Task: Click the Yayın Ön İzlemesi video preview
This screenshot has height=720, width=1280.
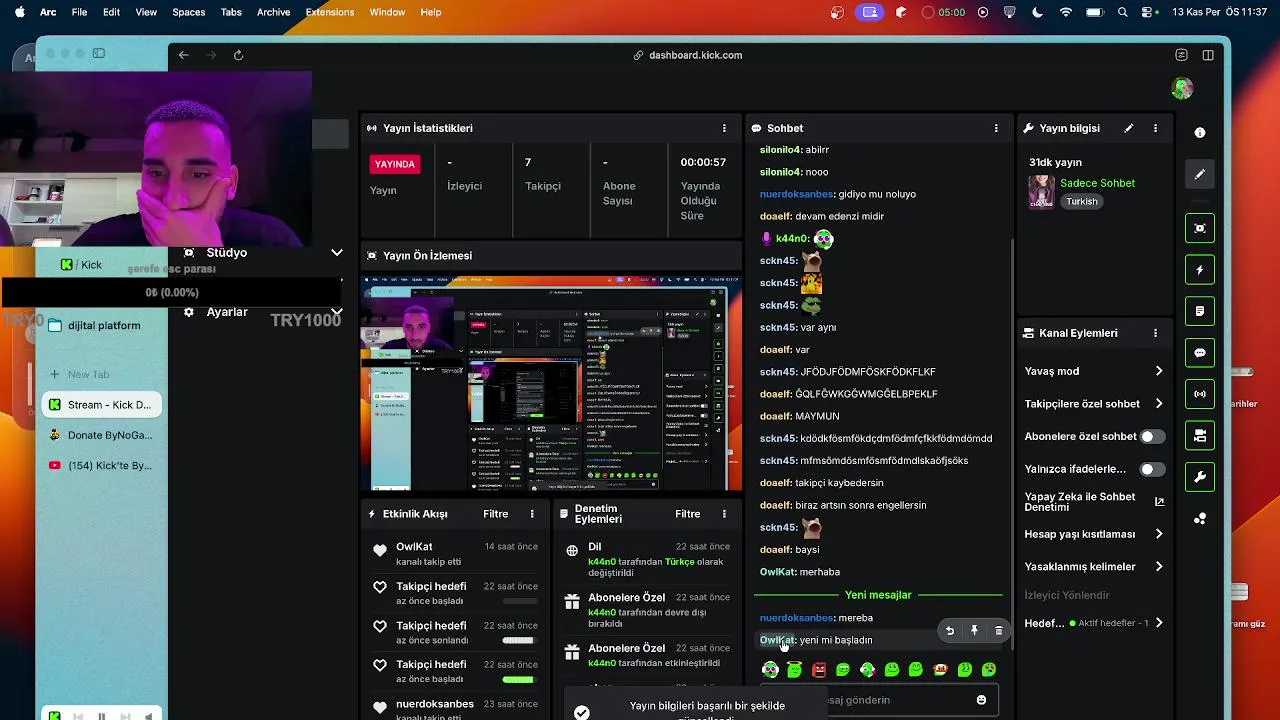Action: click(x=551, y=385)
